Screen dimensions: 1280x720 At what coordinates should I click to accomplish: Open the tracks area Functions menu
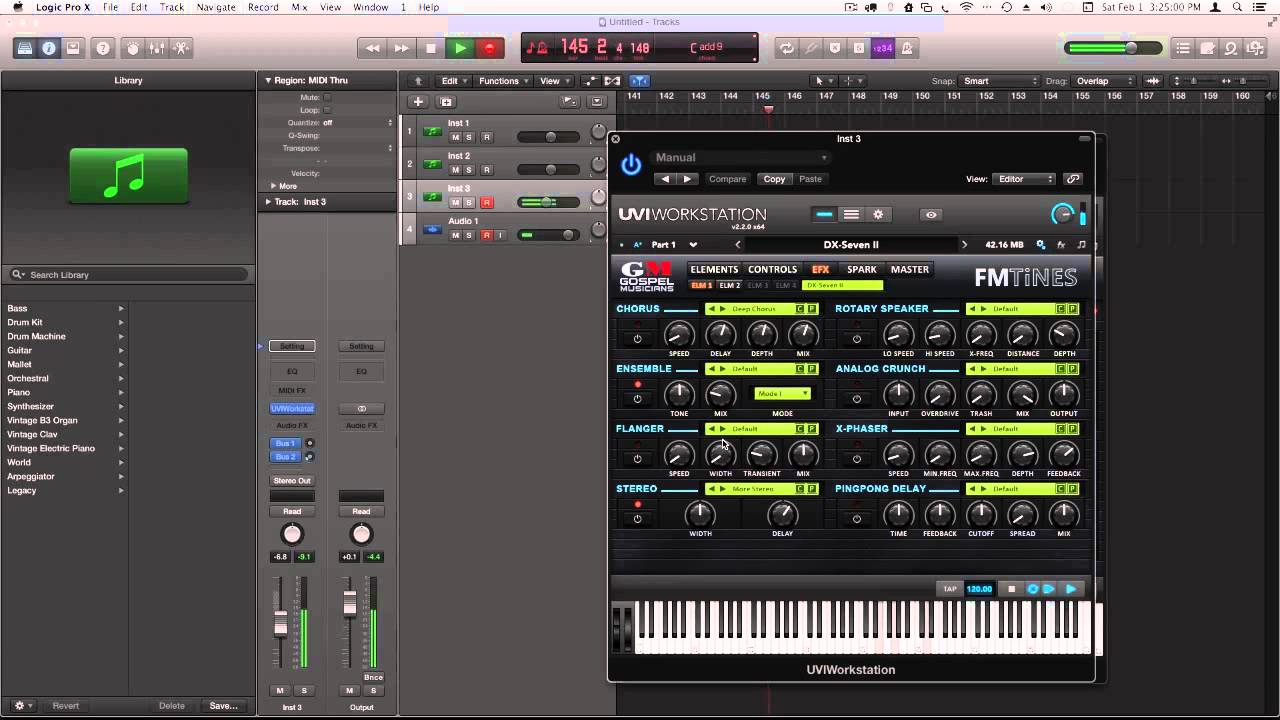[503, 81]
